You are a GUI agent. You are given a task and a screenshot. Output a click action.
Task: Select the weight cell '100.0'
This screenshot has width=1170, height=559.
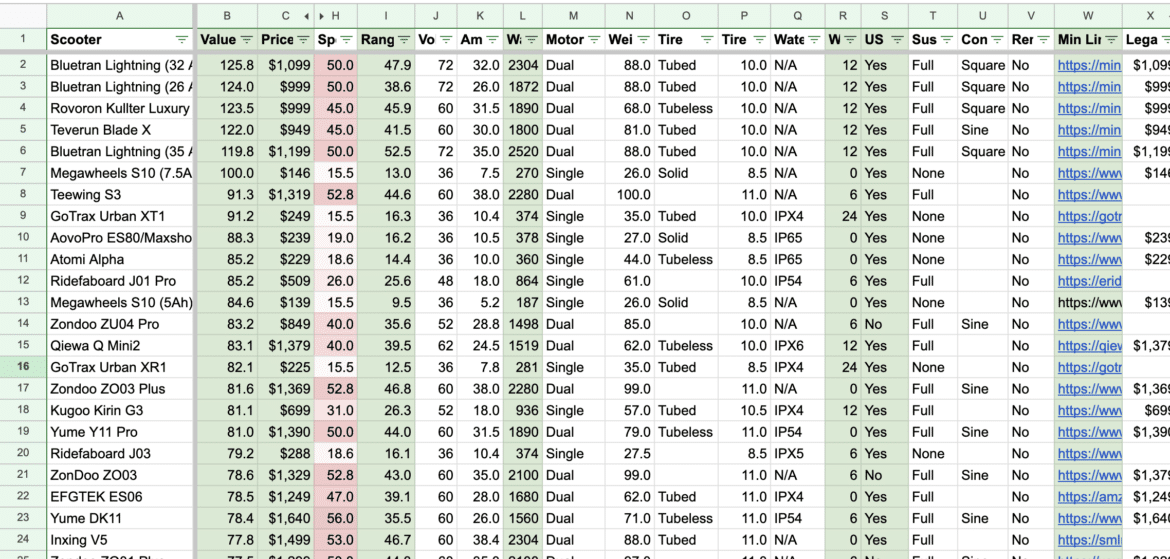[x=631, y=195]
